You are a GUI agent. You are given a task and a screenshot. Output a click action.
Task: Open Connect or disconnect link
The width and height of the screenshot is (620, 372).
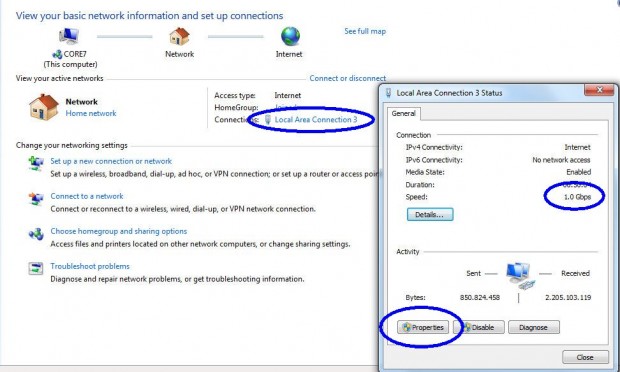pos(348,78)
